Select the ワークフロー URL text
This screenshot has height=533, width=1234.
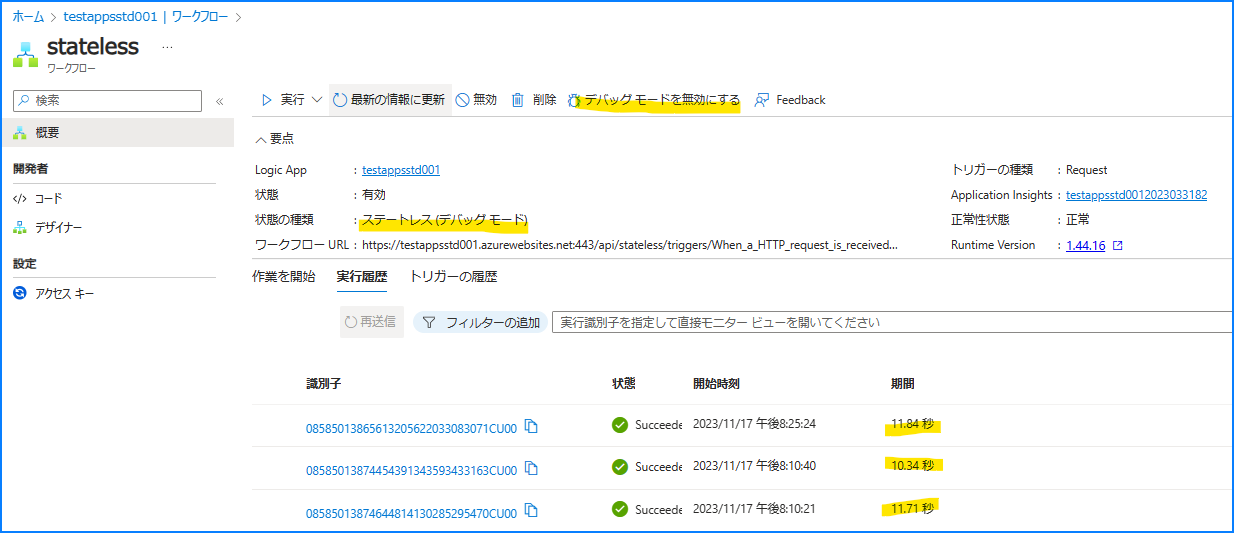pos(630,245)
